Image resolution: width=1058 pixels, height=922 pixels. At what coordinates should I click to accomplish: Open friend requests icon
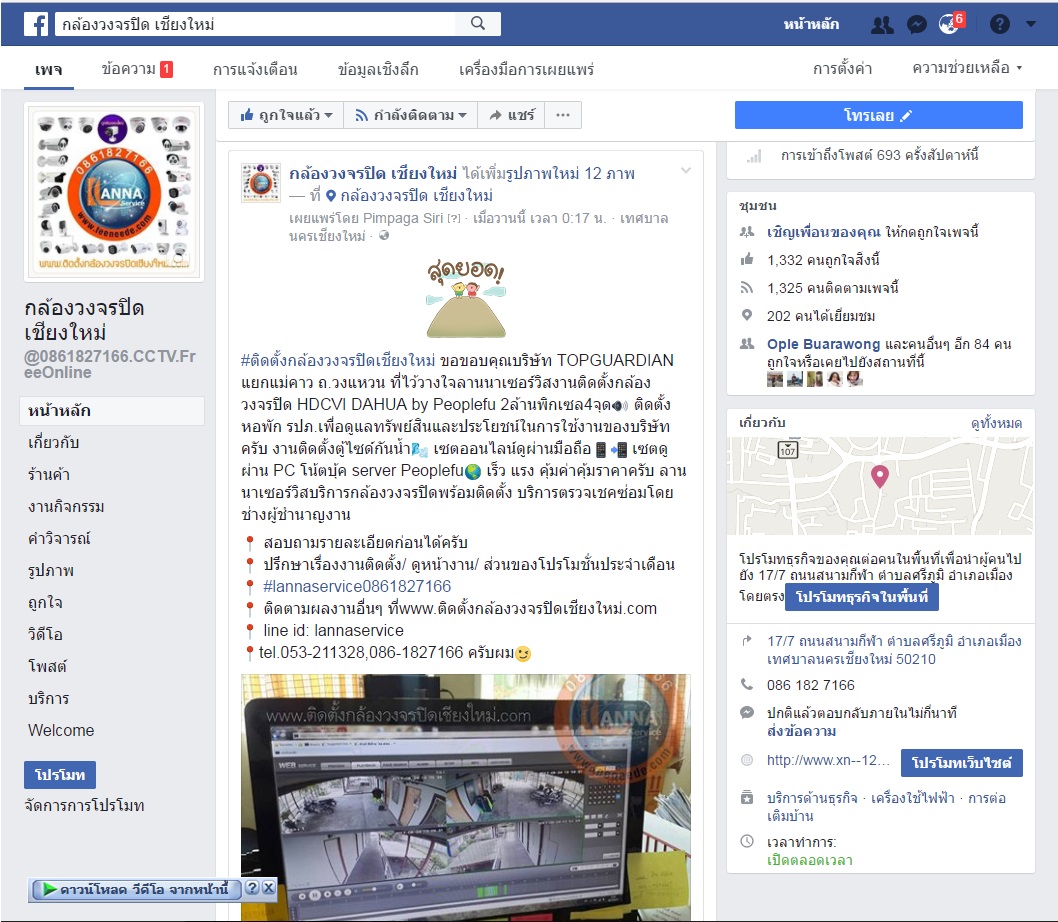881,25
